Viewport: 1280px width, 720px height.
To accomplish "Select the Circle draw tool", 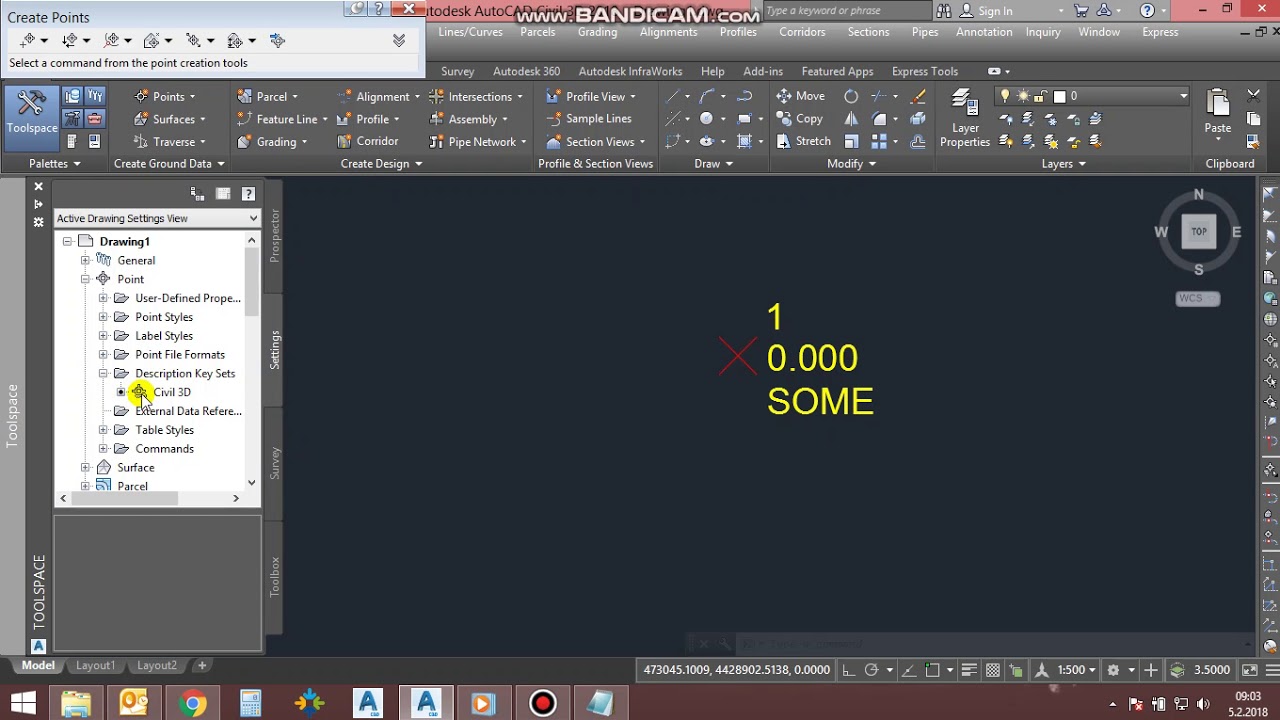I will click(x=706, y=119).
